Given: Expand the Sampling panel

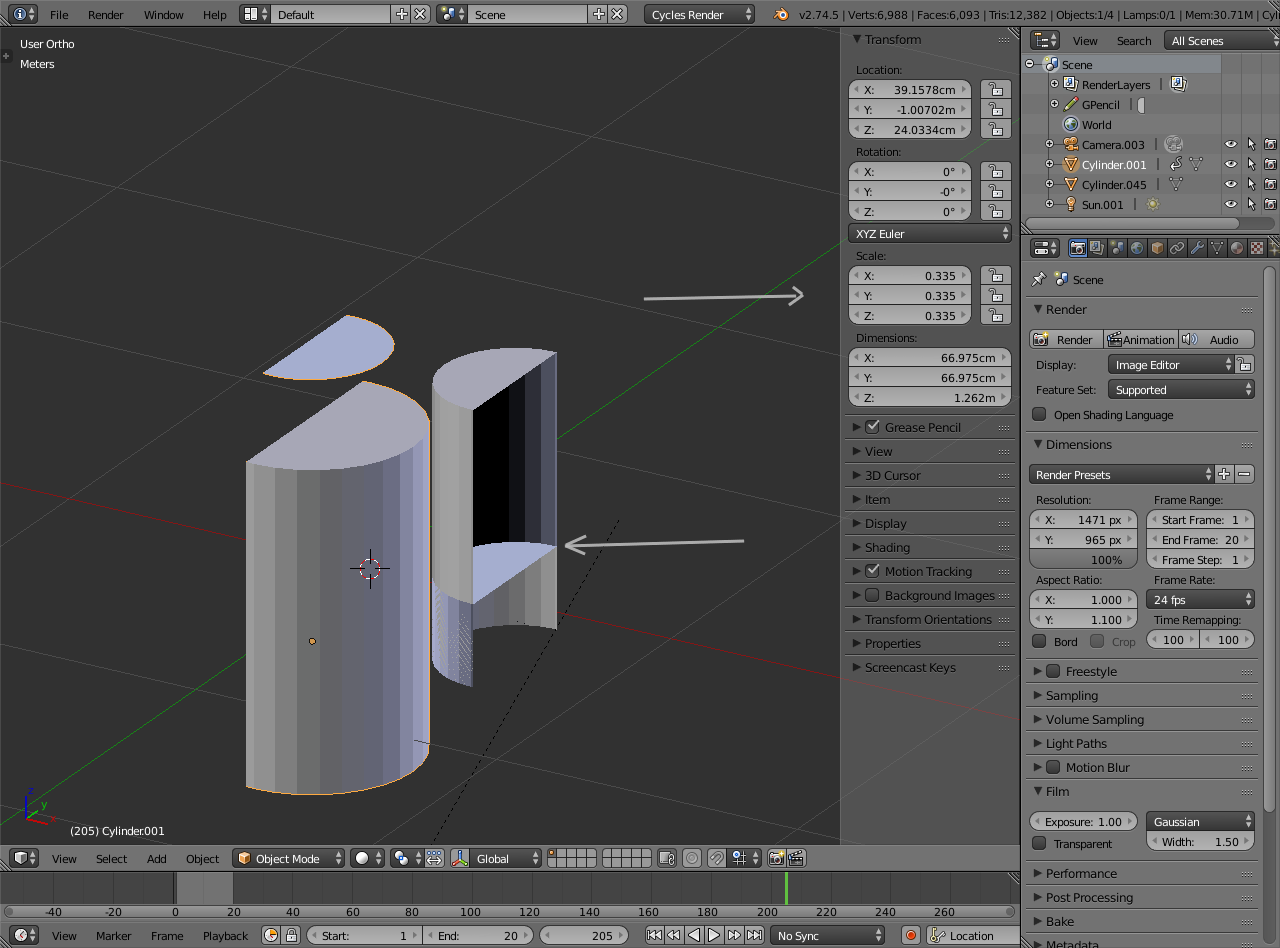Looking at the screenshot, I should click(x=1072, y=696).
